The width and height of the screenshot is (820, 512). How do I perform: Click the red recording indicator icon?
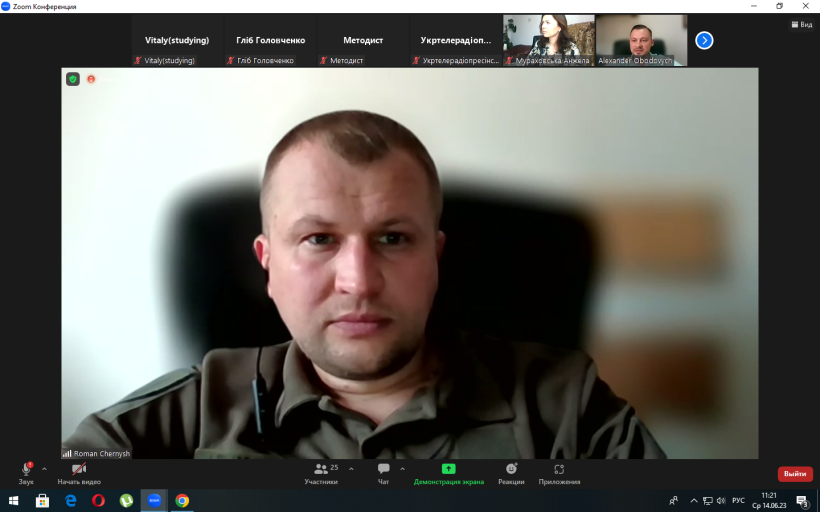click(x=91, y=79)
